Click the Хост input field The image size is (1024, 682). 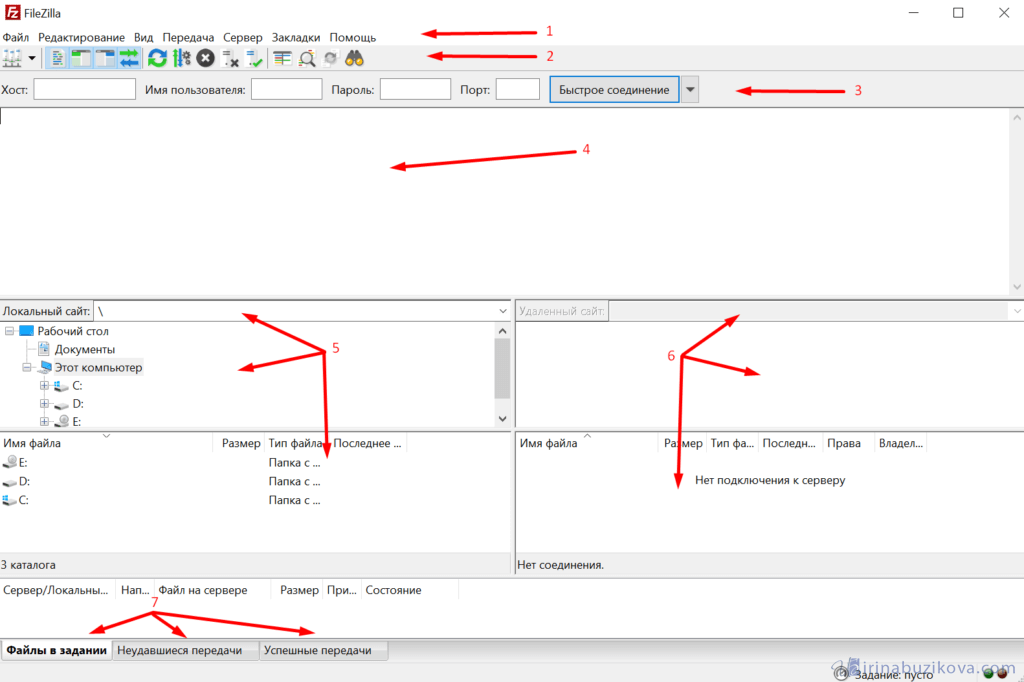click(84, 90)
